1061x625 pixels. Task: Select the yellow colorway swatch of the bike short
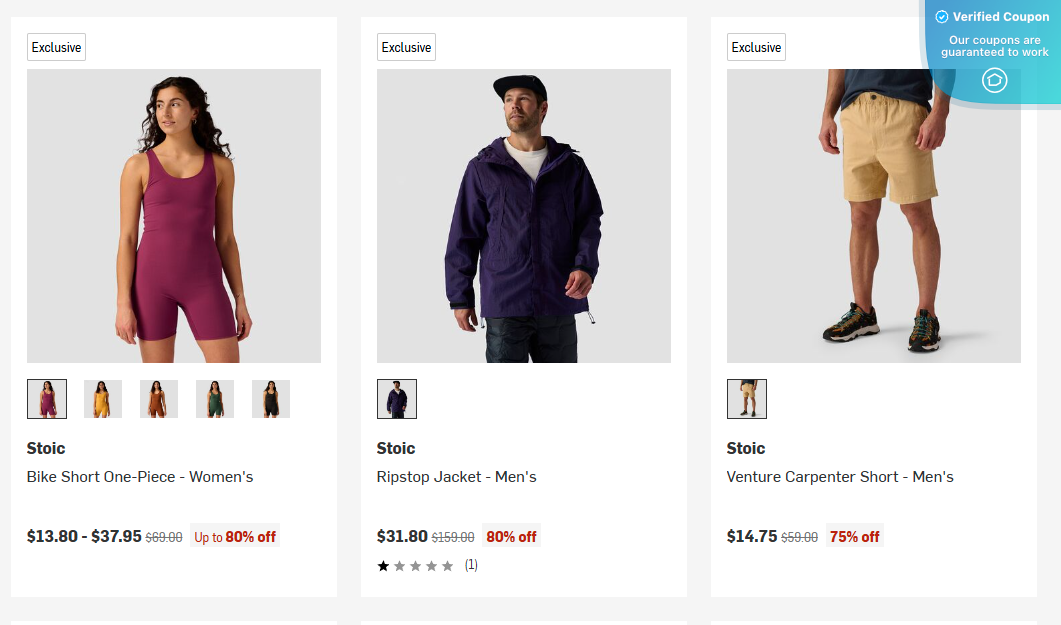pyautogui.click(x=102, y=398)
